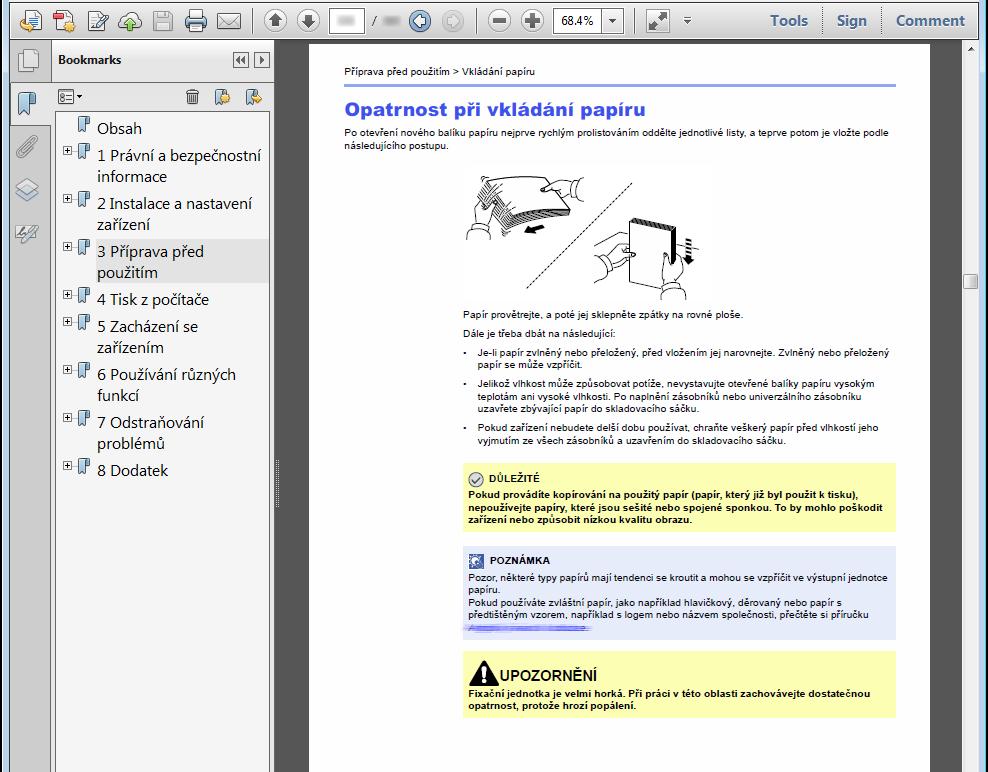Click the New bookmark icon
Viewport: 988px width, 772px height.
pos(222,96)
